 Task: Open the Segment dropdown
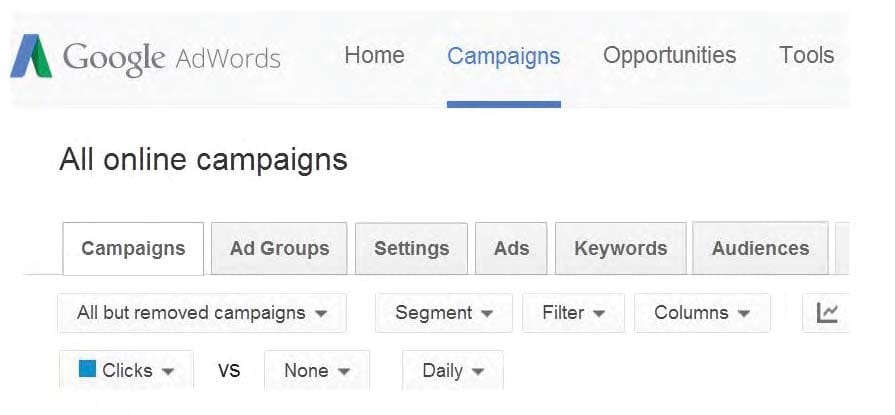point(444,313)
